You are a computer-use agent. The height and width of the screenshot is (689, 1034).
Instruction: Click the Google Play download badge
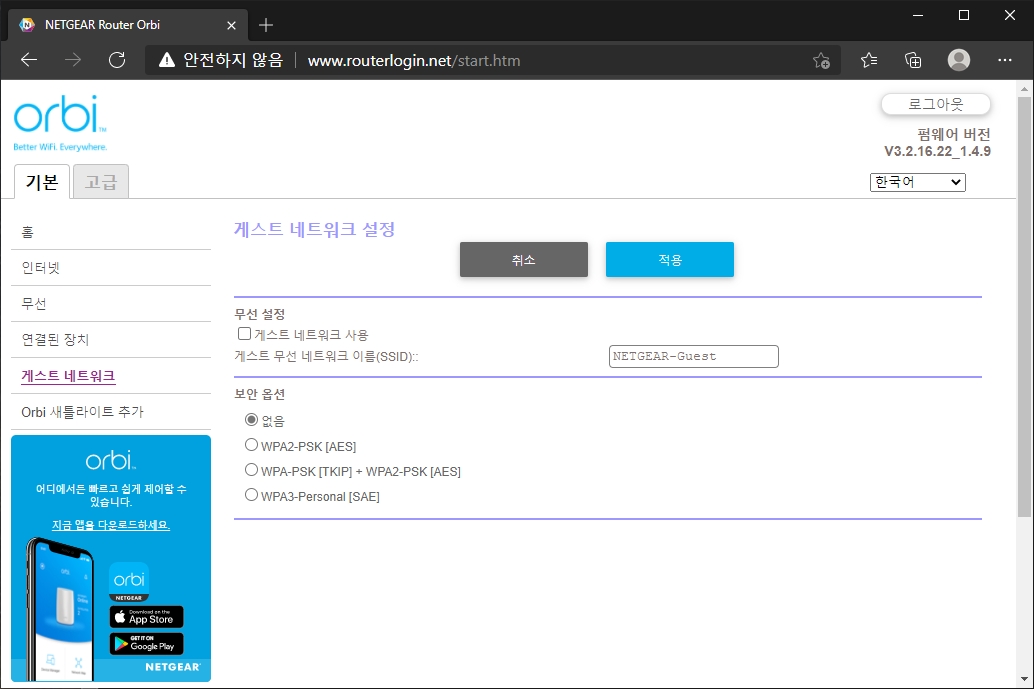pyautogui.click(x=146, y=644)
